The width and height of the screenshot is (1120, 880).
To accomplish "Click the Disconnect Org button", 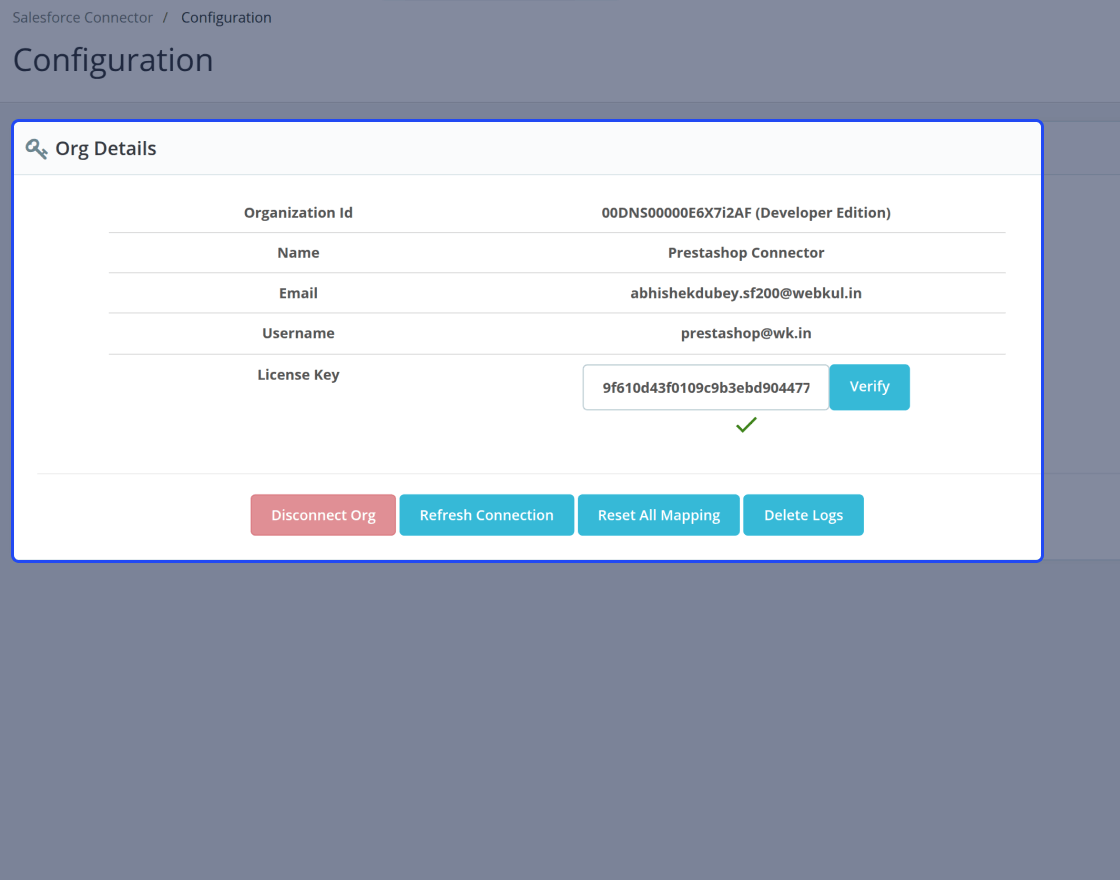I will point(323,515).
